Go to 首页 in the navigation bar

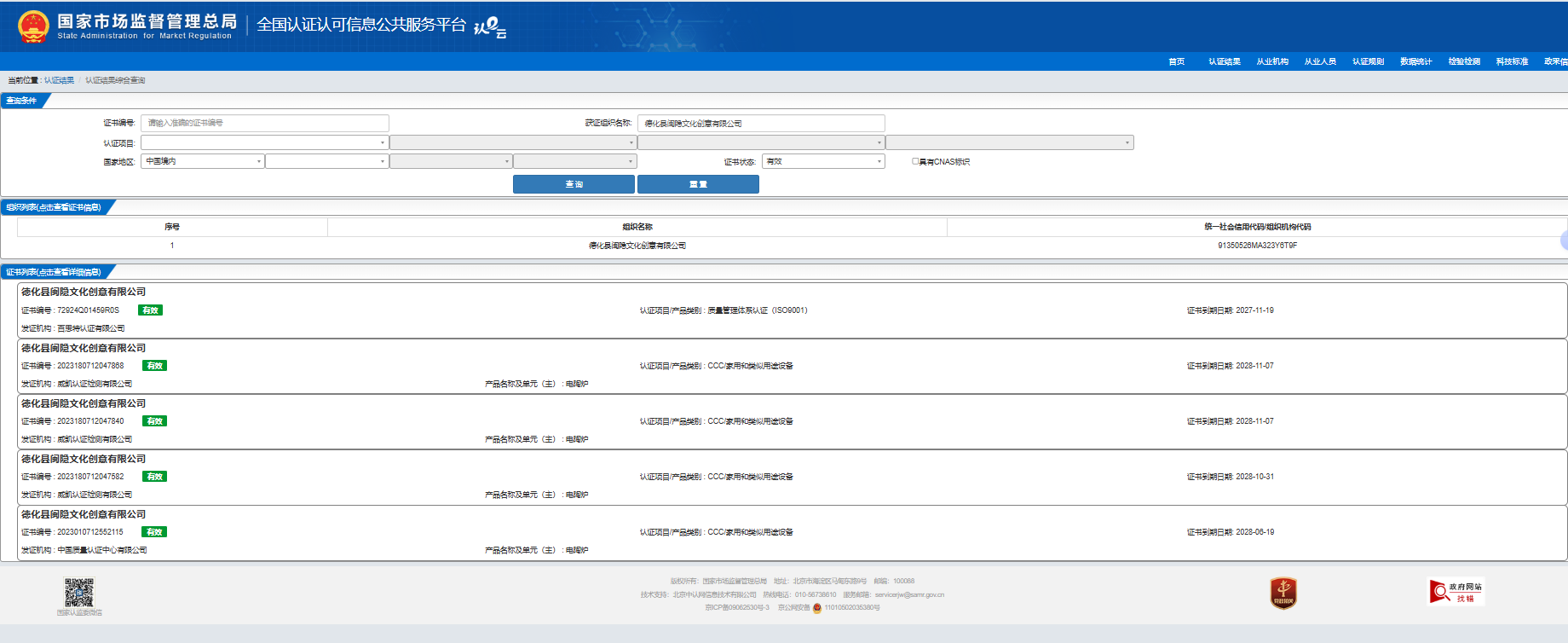(1176, 61)
